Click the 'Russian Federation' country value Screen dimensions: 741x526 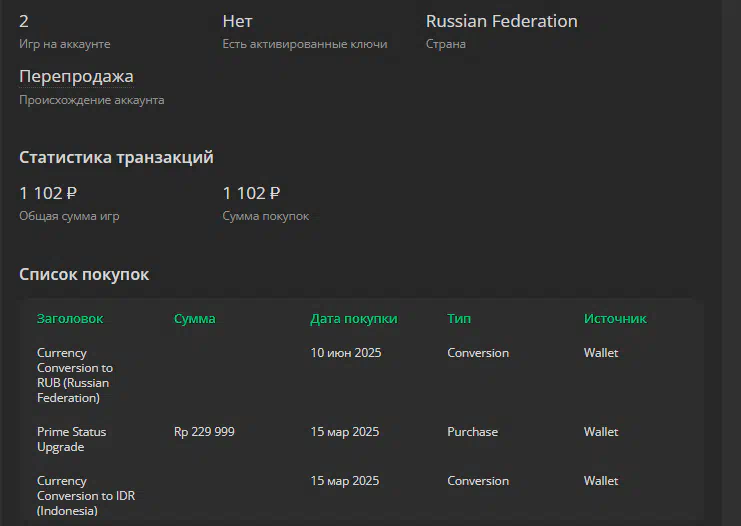click(501, 21)
